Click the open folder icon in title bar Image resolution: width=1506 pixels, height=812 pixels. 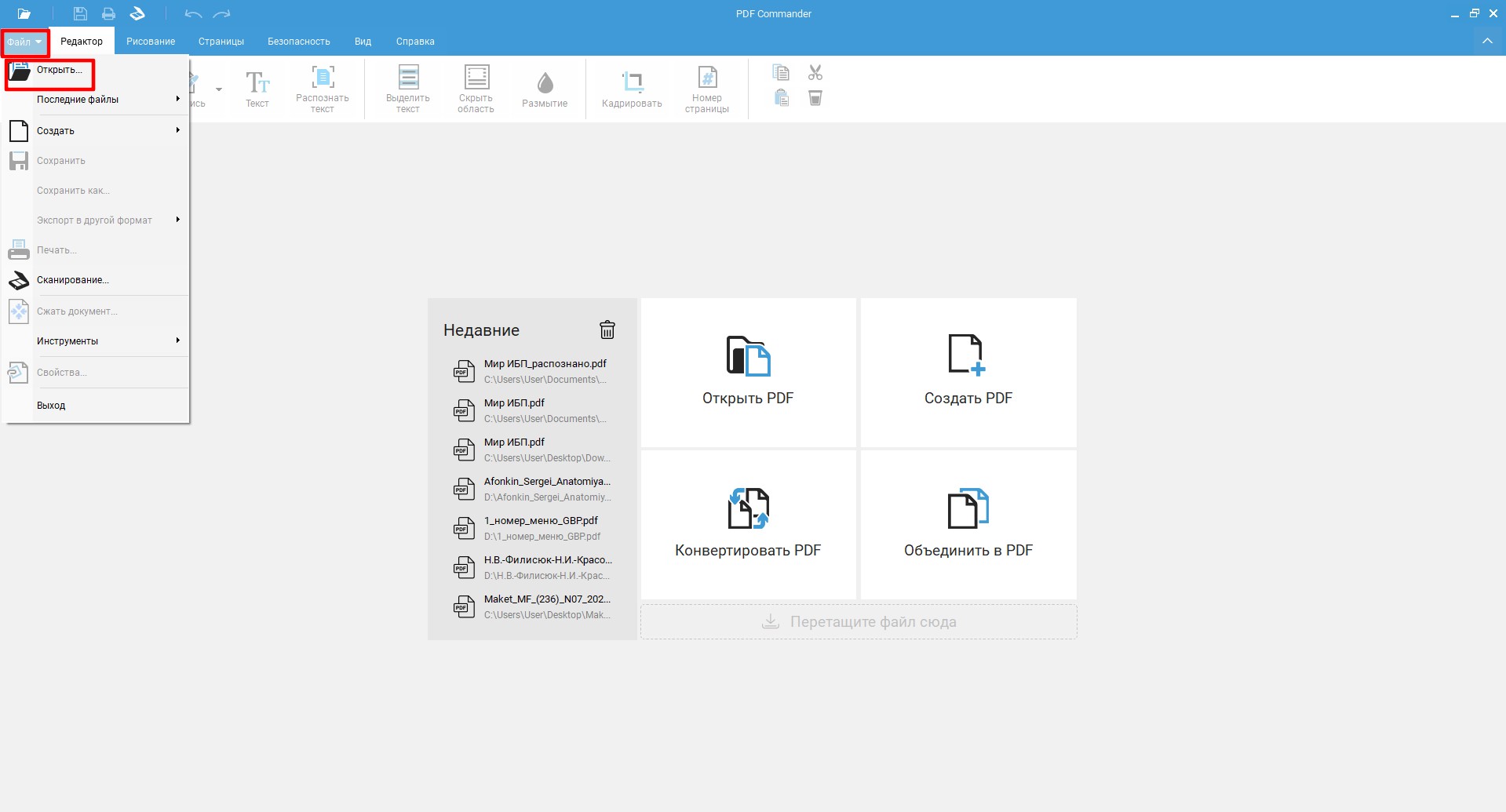click(x=24, y=13)
